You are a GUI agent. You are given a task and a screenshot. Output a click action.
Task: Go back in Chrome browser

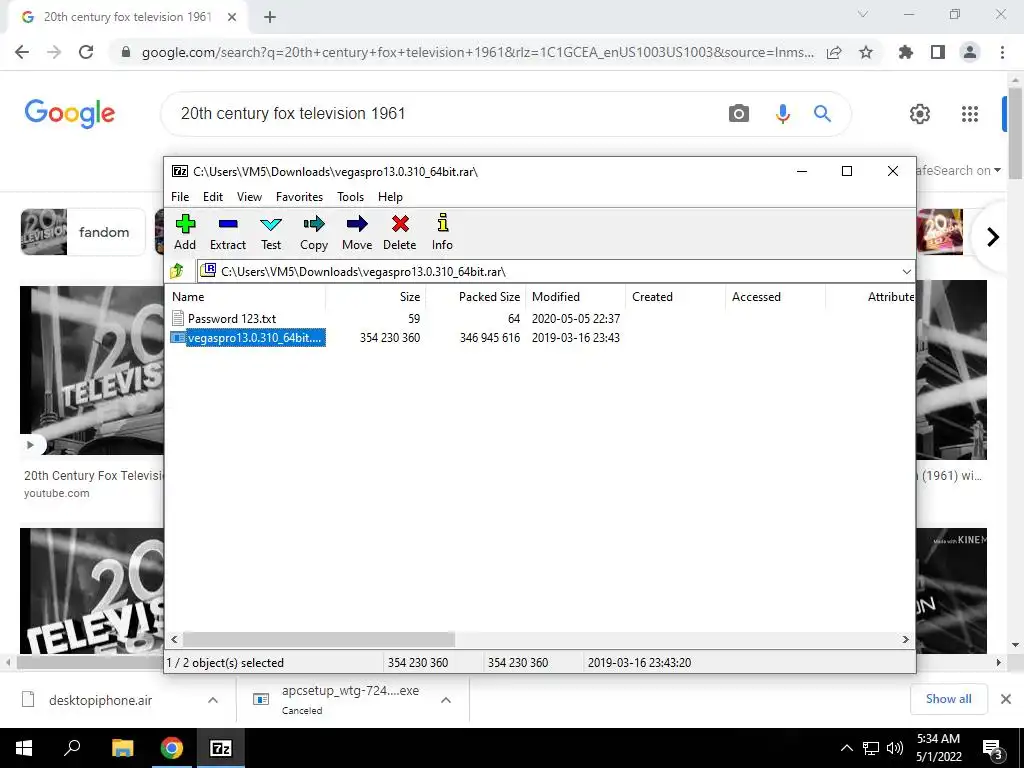click(x=22, y=52)
